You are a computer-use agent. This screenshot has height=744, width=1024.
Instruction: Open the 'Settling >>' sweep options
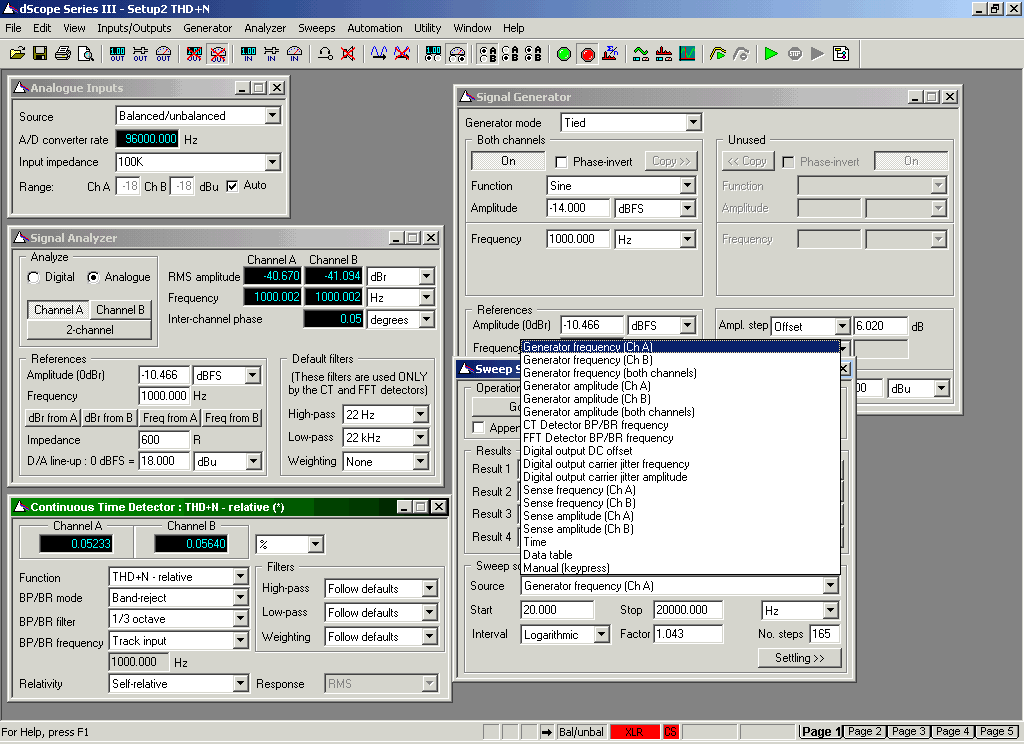[799, 658]
